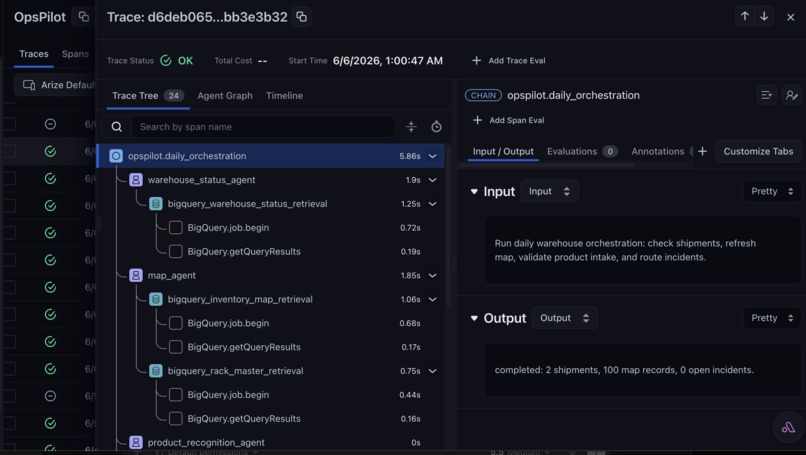806x455 pixels.
Task: Open the Arize Default view button
Action: tap(55, 85)
